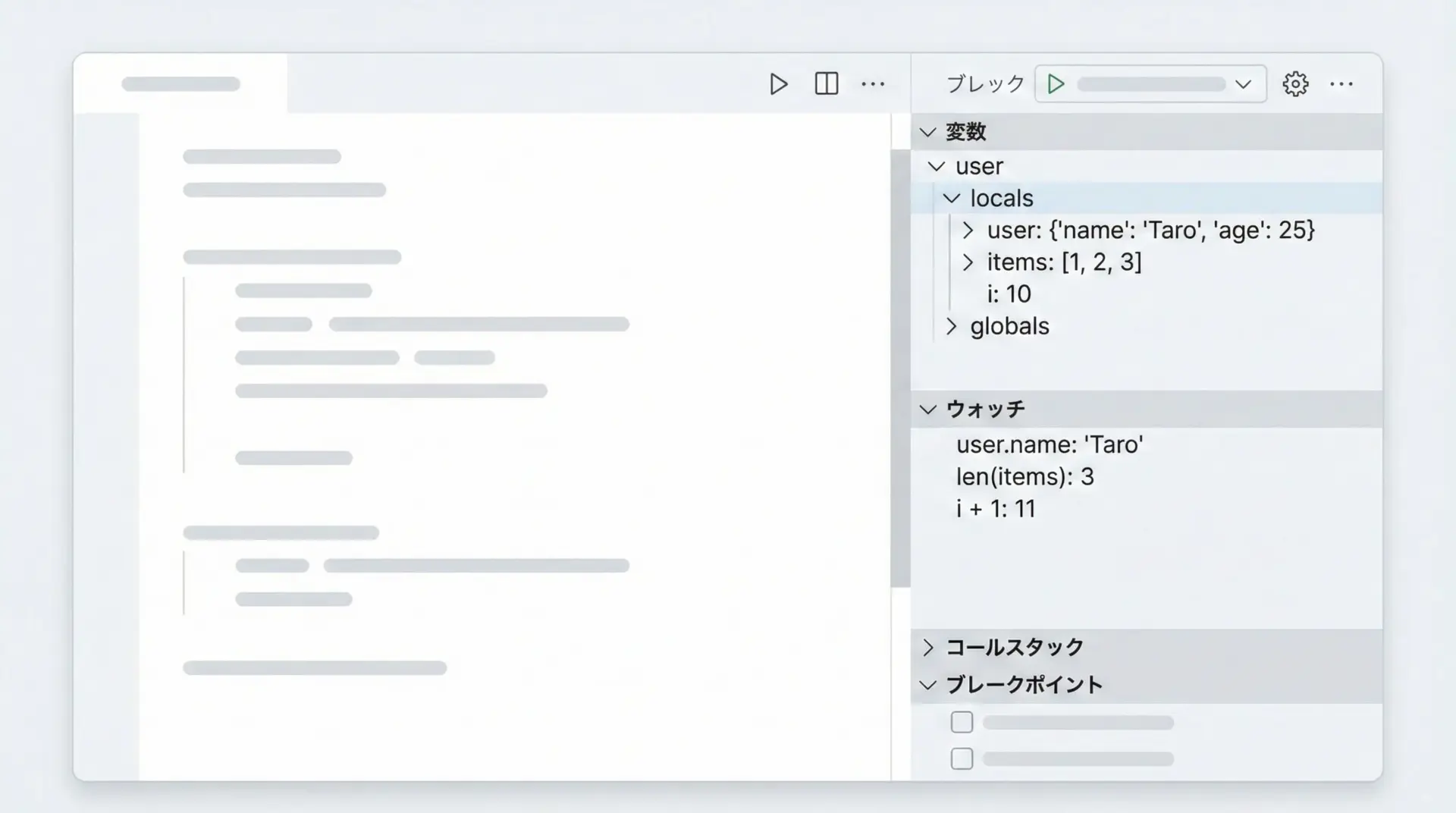
Task: Open the editor's more actions menu
Action: [873, 83]
